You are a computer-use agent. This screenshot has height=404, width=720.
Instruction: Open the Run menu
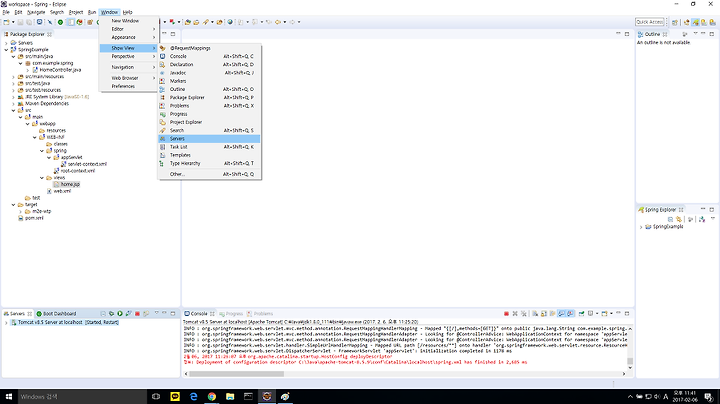point(92,12)
